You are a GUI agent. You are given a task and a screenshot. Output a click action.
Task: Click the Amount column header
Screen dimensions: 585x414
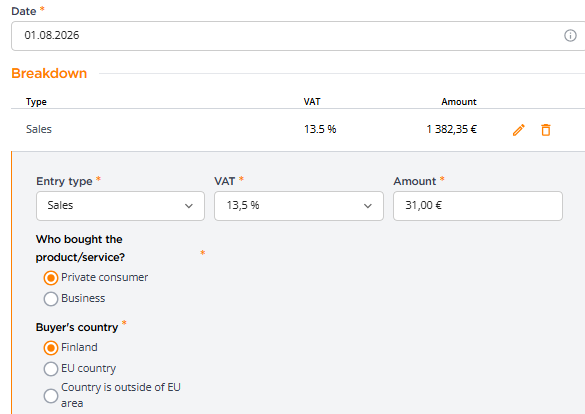coord(459,102)
